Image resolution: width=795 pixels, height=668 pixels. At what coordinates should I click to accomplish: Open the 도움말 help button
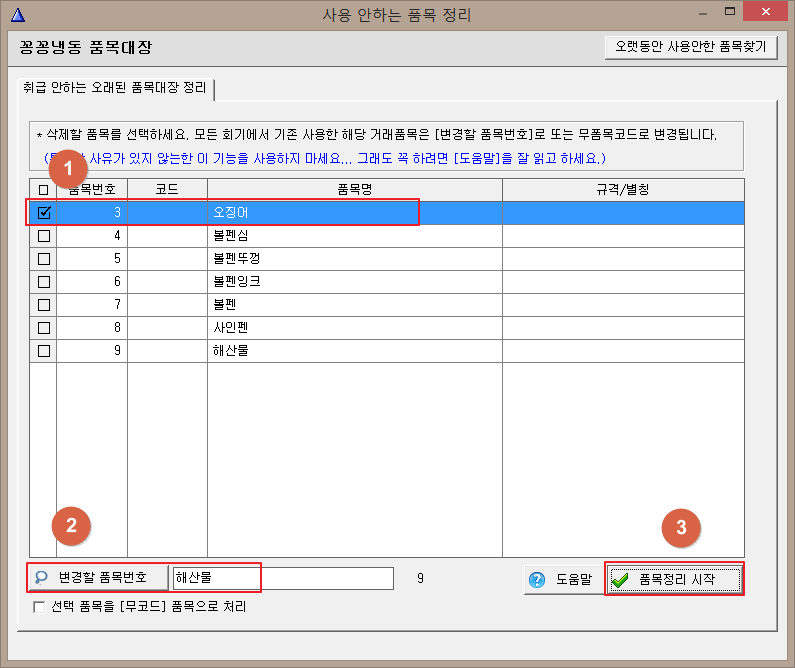click(x=563, y=579)
